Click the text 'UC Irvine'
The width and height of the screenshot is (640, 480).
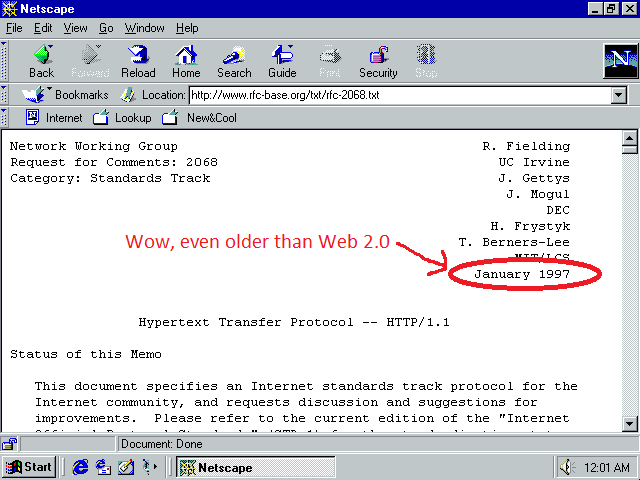(x=534, y=162)
